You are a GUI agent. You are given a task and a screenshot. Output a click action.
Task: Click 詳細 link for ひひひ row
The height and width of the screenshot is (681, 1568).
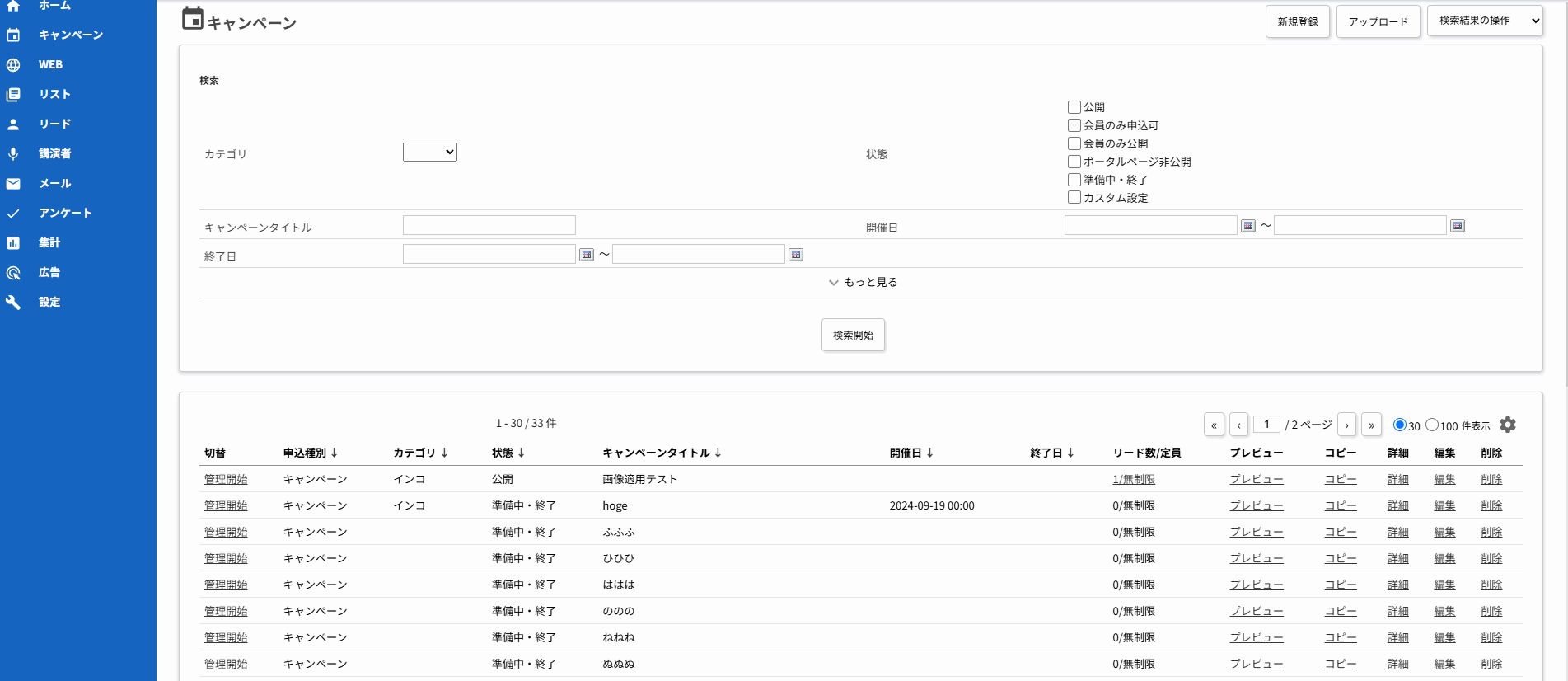[1398, 558]
